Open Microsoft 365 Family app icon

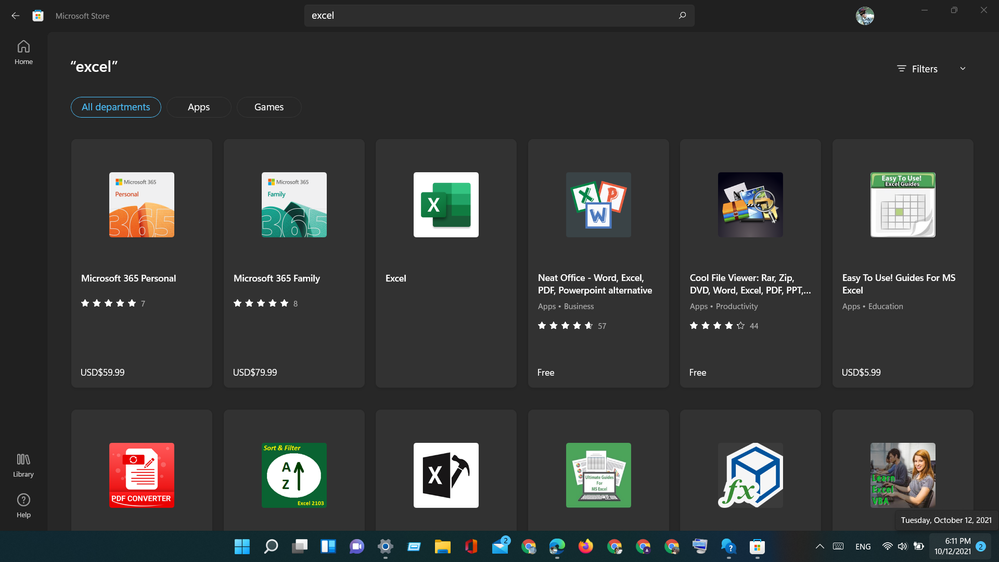[294, 205]
